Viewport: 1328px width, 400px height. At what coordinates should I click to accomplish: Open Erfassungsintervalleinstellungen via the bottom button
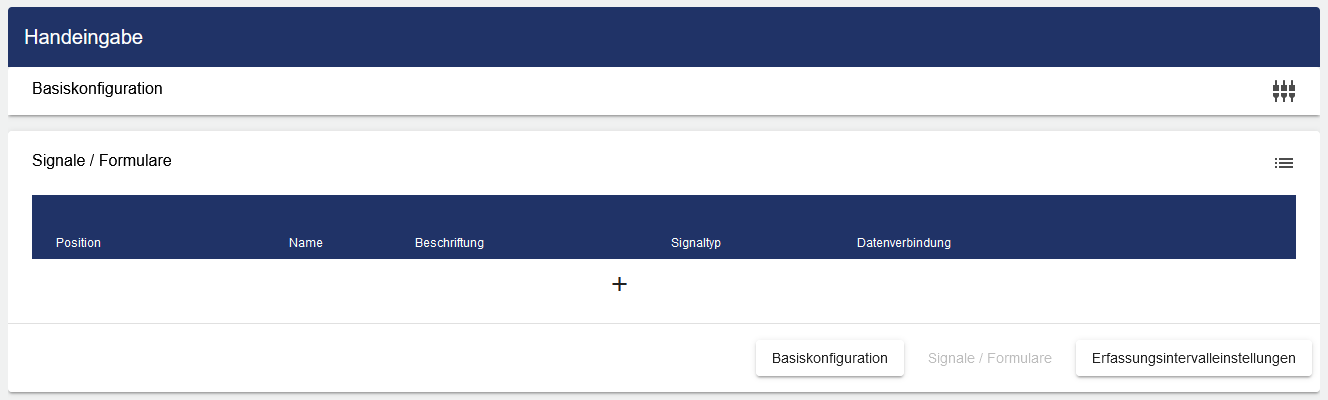coord(1193,358)
